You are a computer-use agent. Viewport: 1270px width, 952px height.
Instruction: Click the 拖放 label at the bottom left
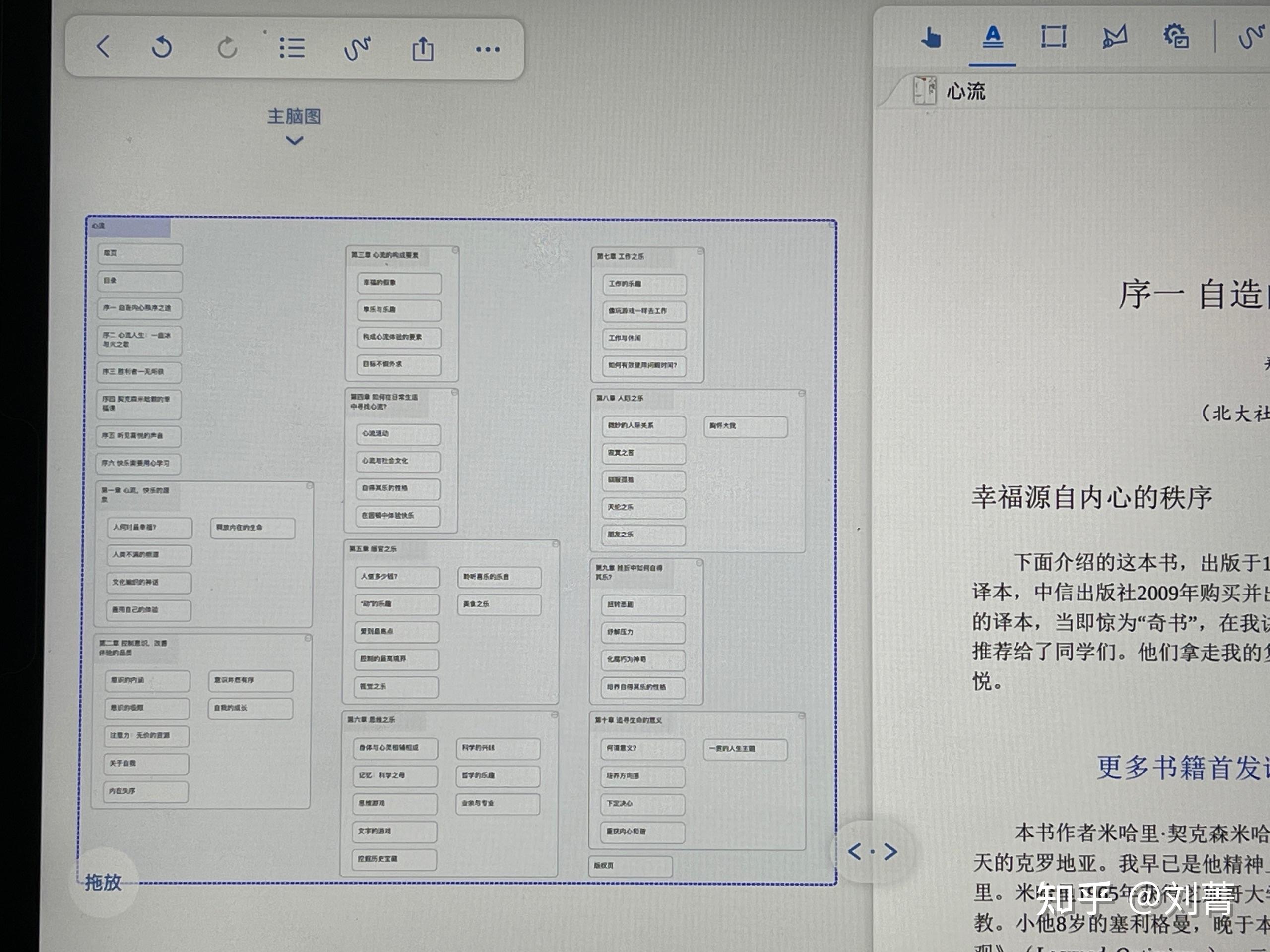click(103, 884)
